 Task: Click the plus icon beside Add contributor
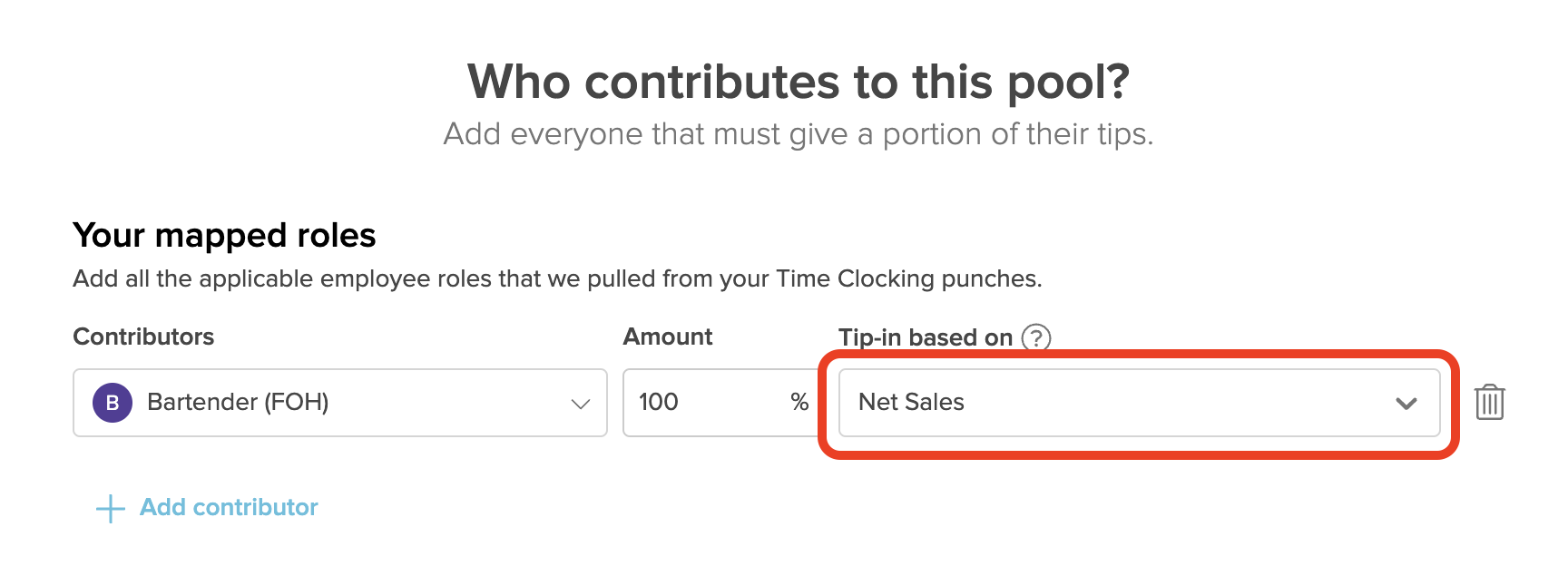tap(110, 509)
